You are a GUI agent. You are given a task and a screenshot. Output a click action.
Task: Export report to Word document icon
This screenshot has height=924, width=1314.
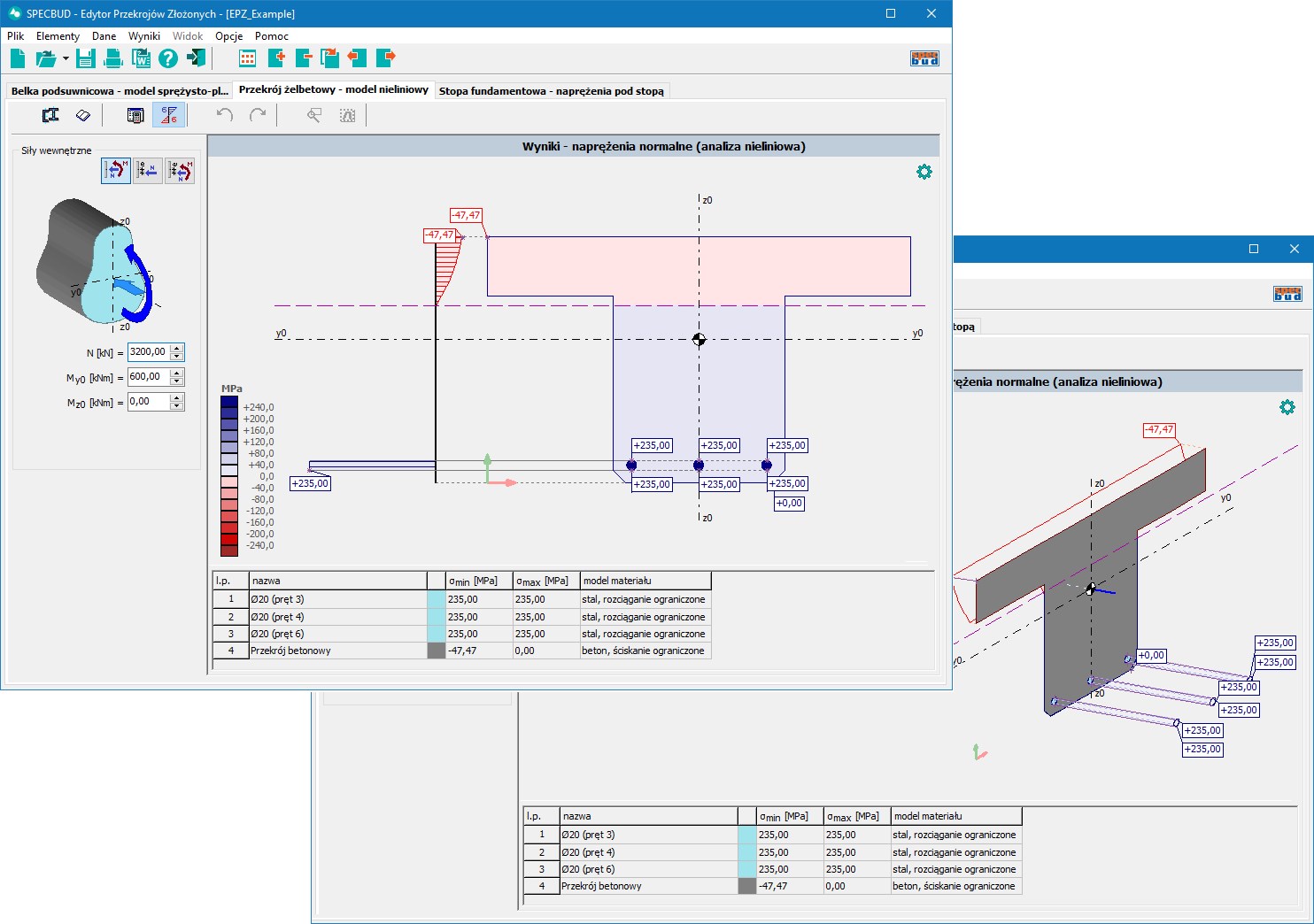point(141,58)
